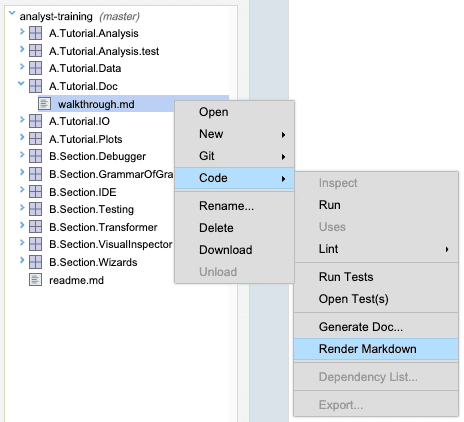This screenshot has width=464, height=422.
Task: Click the B.Section.Wizards package icon
Action: pyautogui.click(x=35, y=262)
